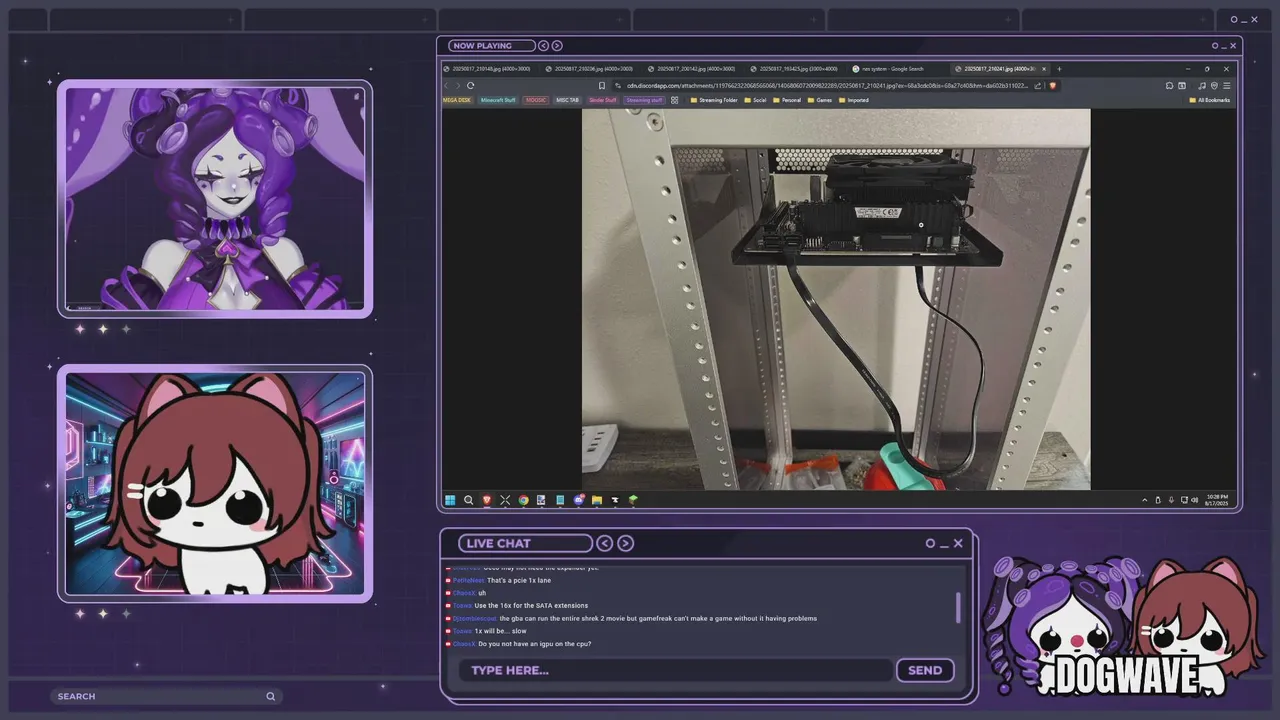Open the Discord taskbar icon with badge
The width and height of the screenshot is (1280, 720).
point(579,500)
